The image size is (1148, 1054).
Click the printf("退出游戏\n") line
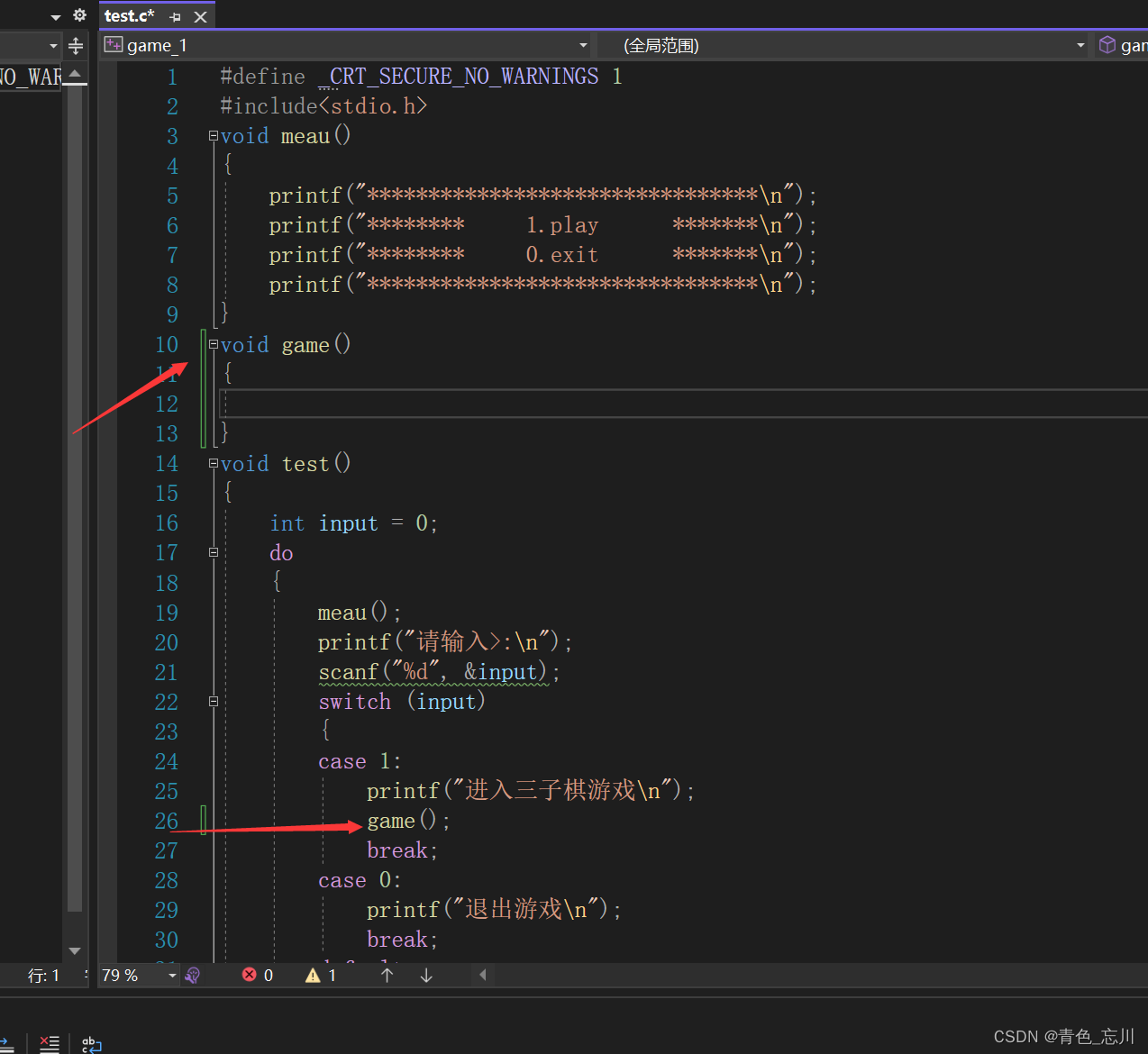[494, 909]
